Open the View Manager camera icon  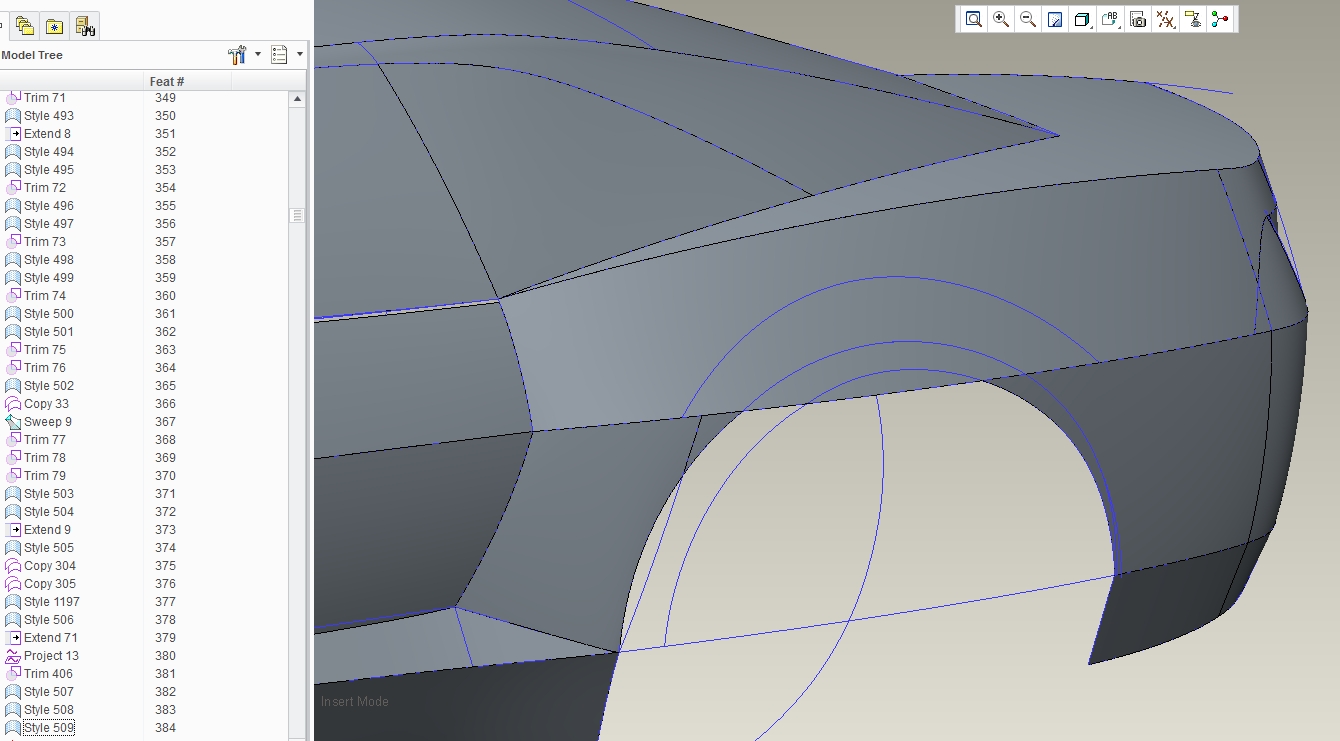pyautogui.click(x=1137, y=19)
